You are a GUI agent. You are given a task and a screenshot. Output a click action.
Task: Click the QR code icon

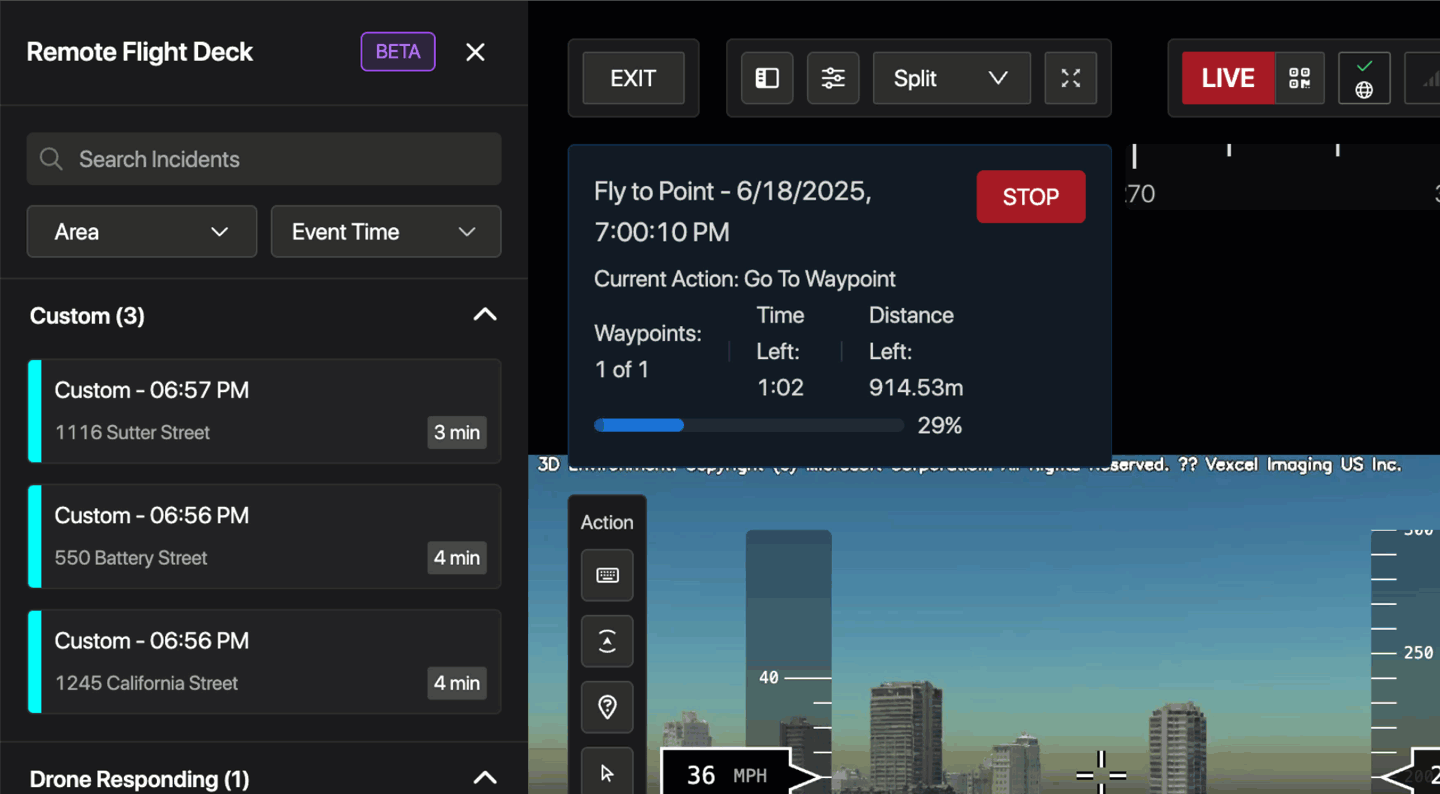click(1299, 78)
